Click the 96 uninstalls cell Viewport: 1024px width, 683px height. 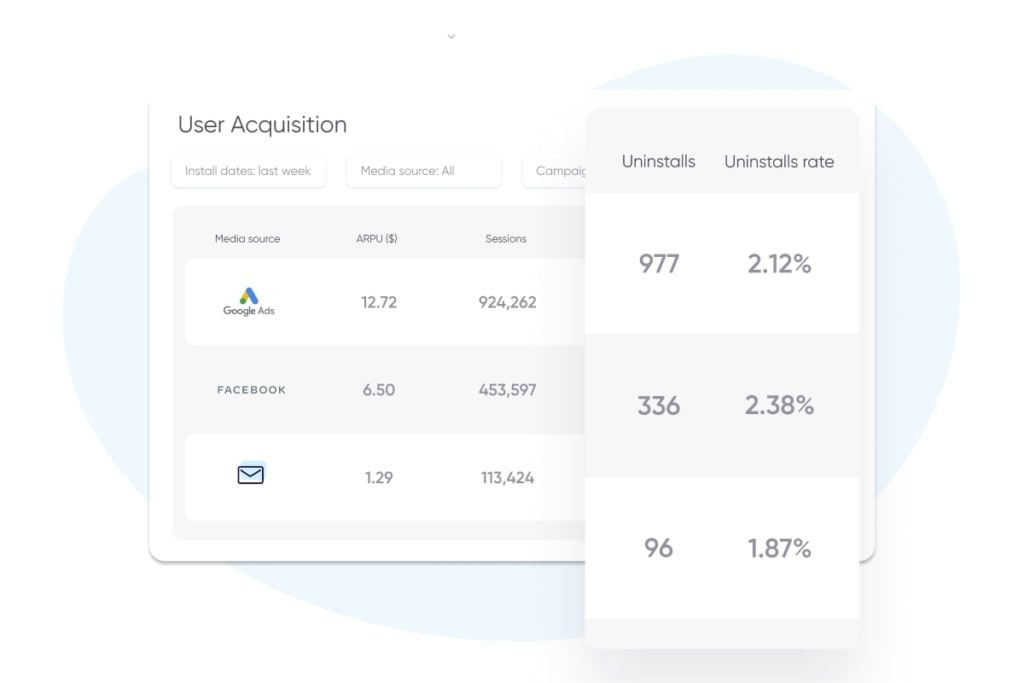[x=658, y=548]
